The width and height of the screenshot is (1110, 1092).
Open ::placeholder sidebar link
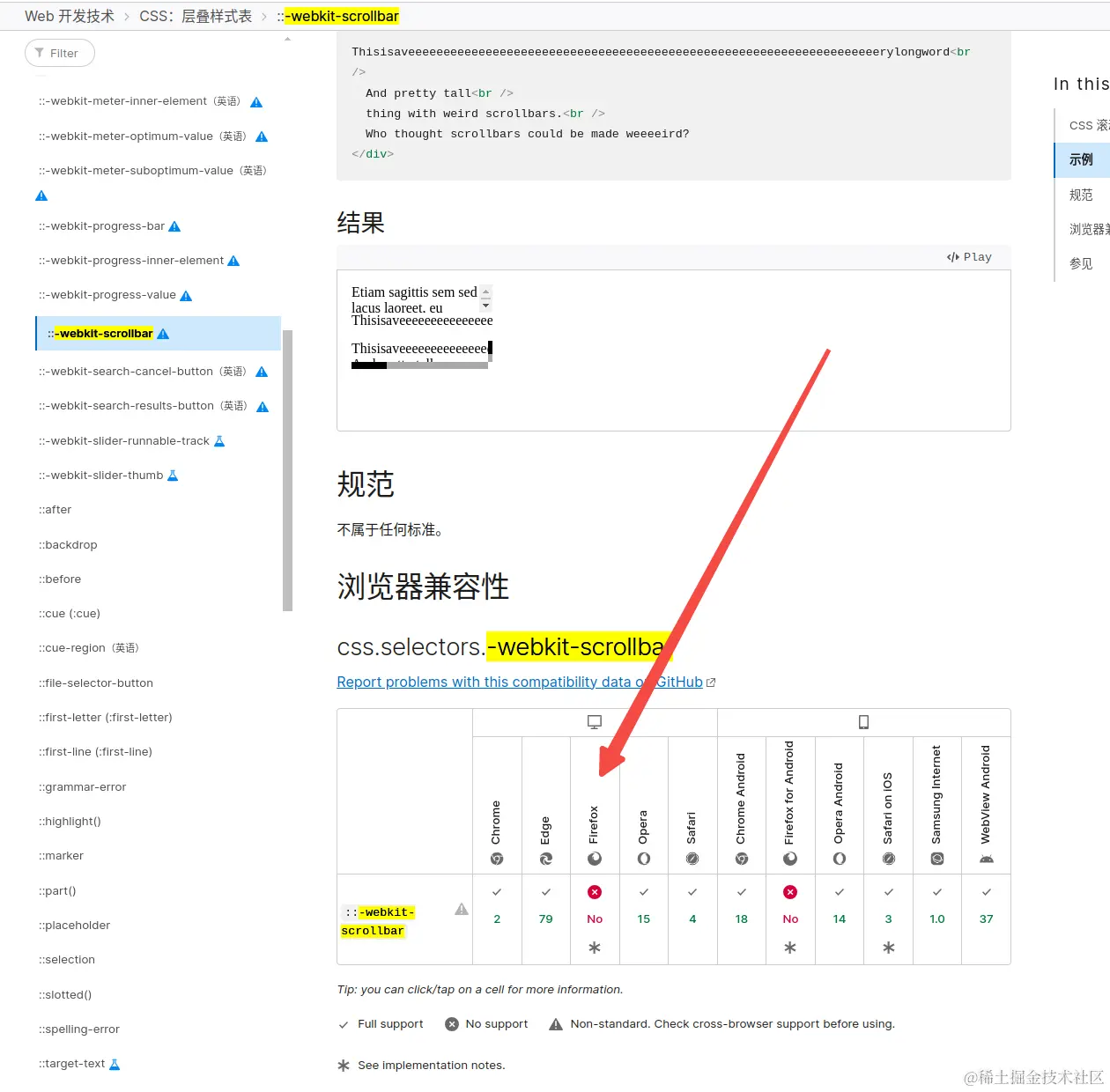click(74, 926)
